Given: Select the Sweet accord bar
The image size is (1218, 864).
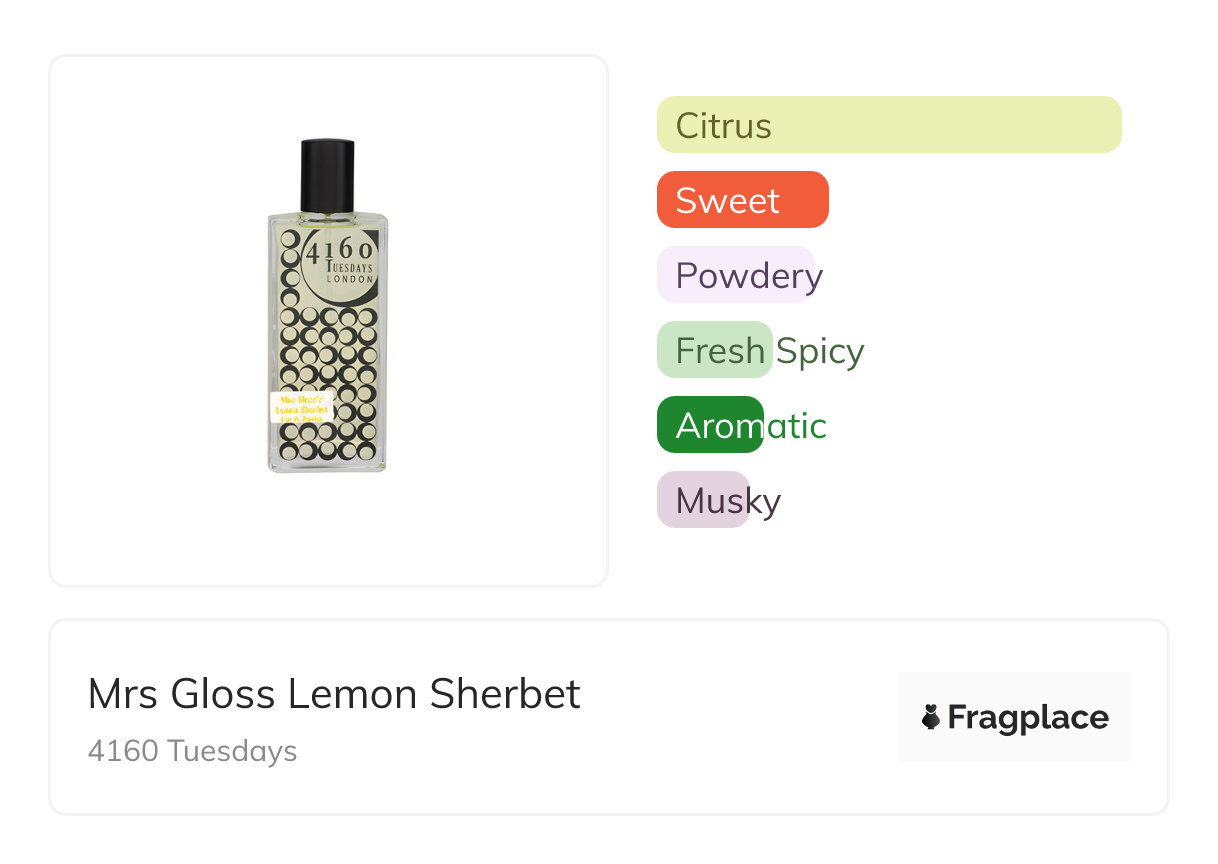Looking at the screenshot, I should [x=742, y=200].
